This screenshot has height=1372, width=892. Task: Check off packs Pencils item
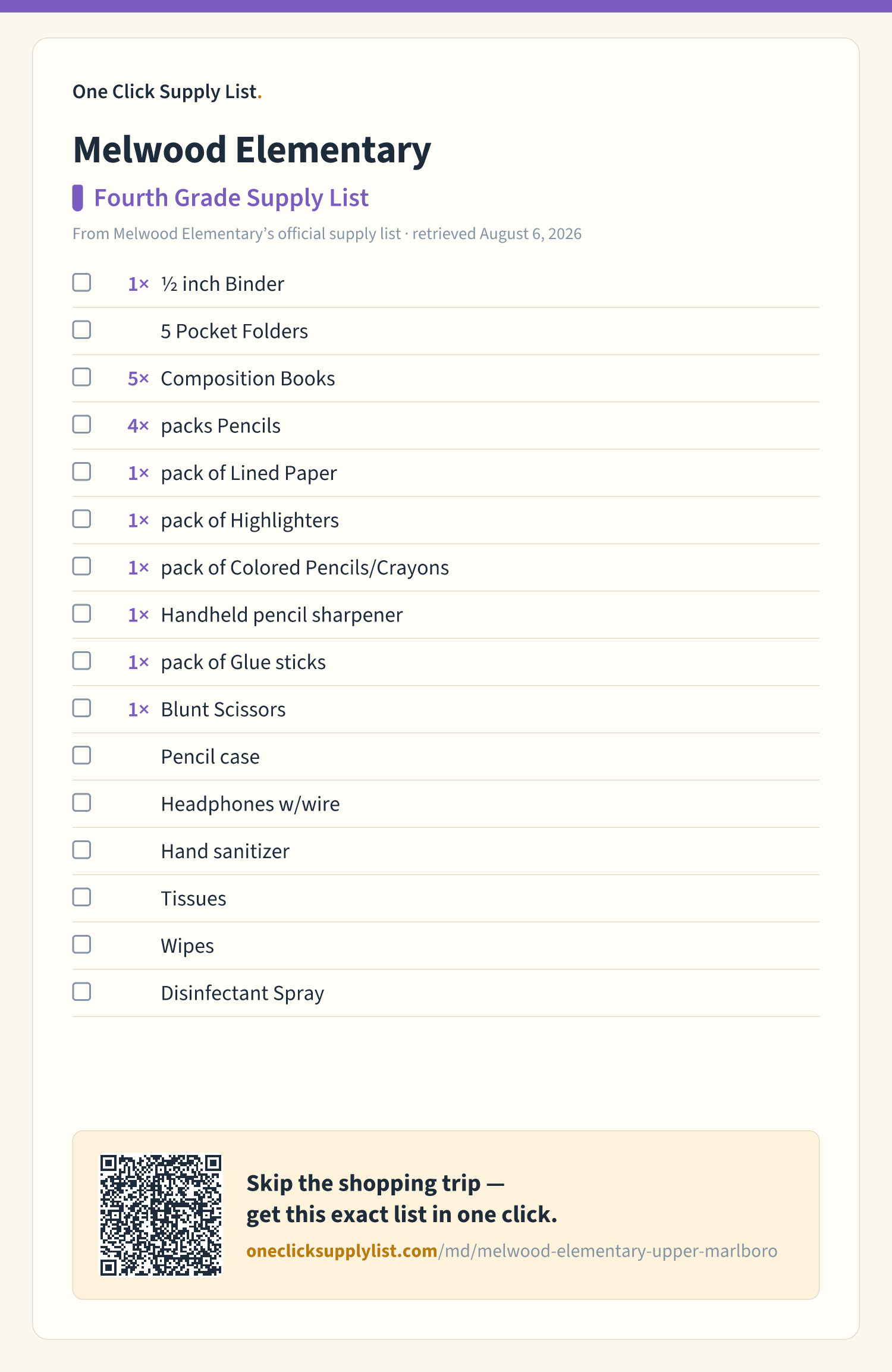(x=81, y=425)
